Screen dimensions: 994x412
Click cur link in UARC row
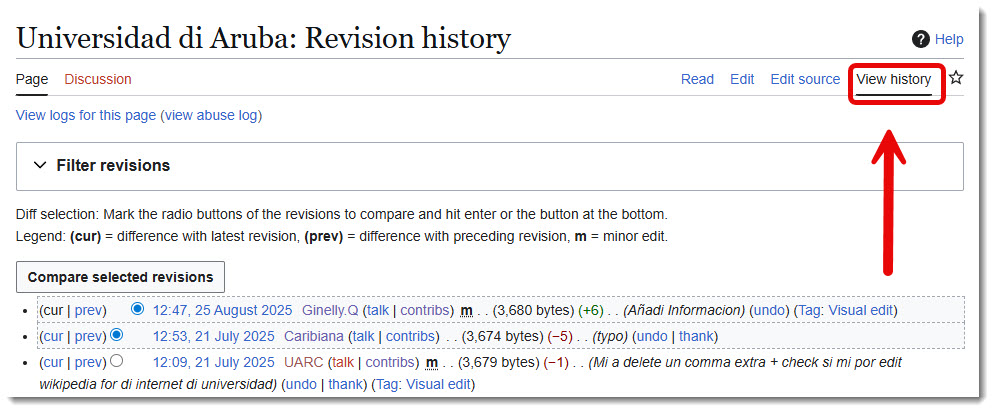[x=53, y=363]
